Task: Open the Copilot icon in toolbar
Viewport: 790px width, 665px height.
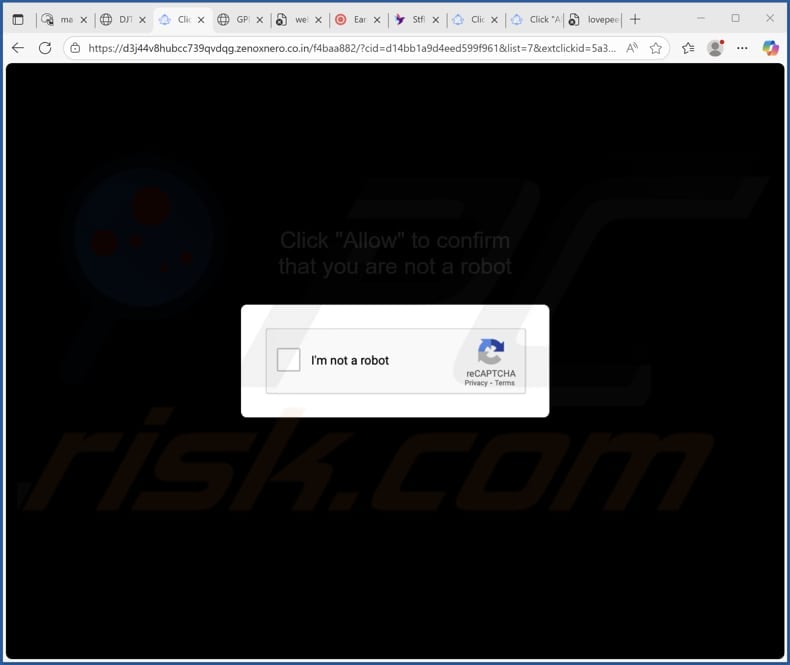Action: (x=770, y=48)
